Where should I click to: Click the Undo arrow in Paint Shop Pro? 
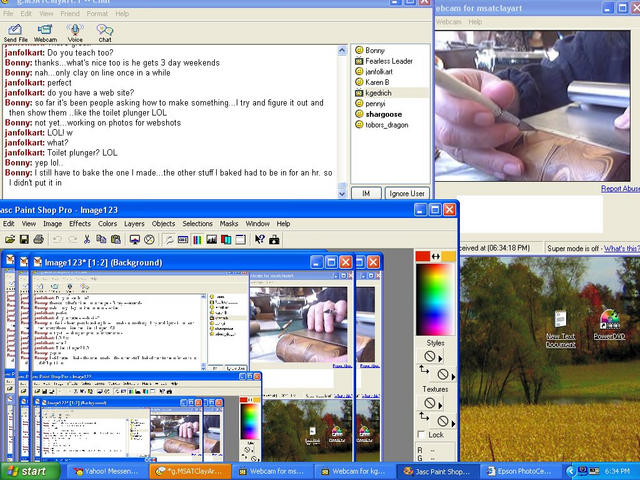[x=57, y=239]
